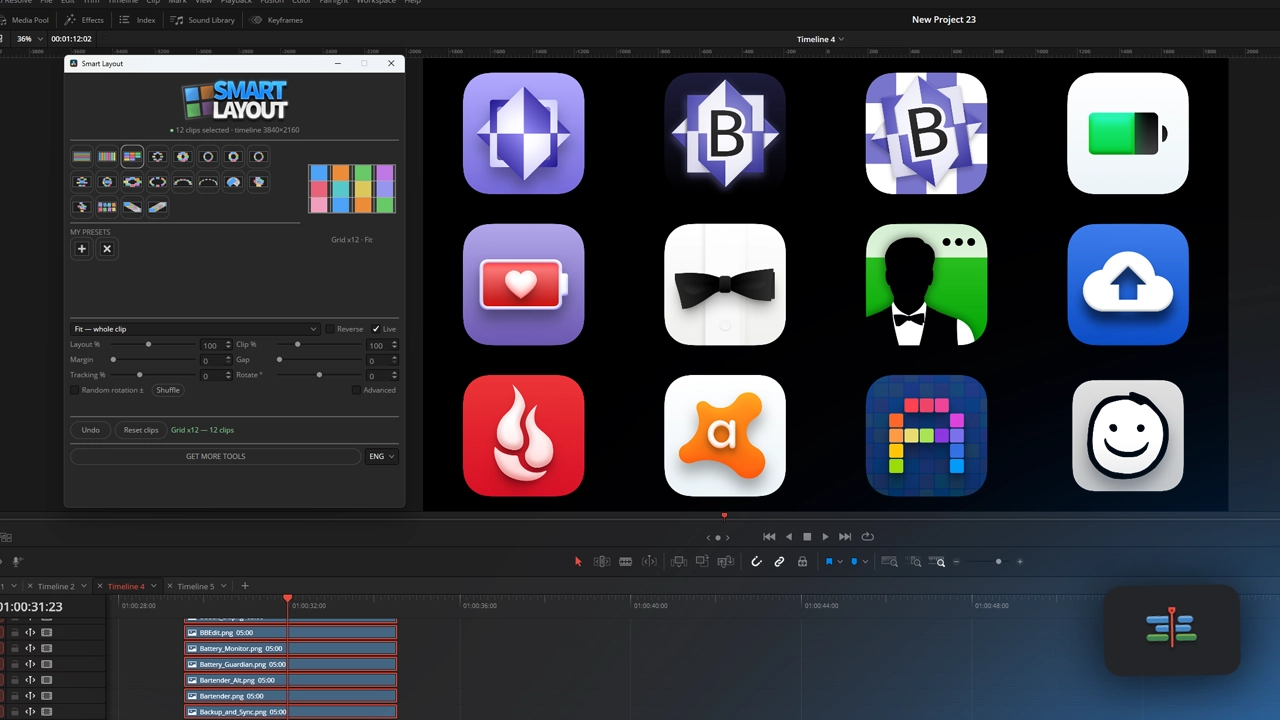Open the Sound Library panel
The image size is (1280, 720).
click(203, 20)
